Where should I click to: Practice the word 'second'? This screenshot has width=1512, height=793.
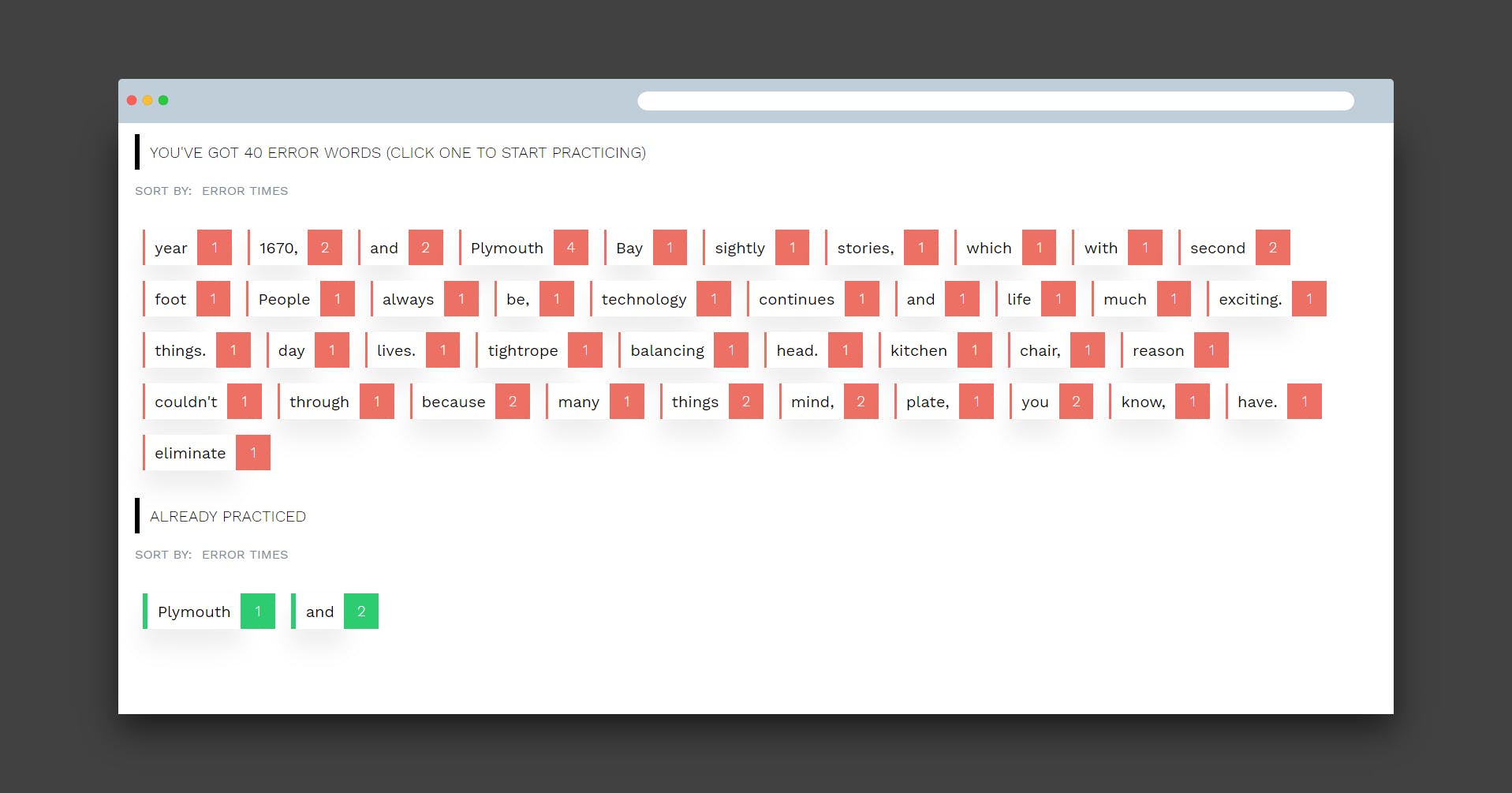click(1234, 248)
